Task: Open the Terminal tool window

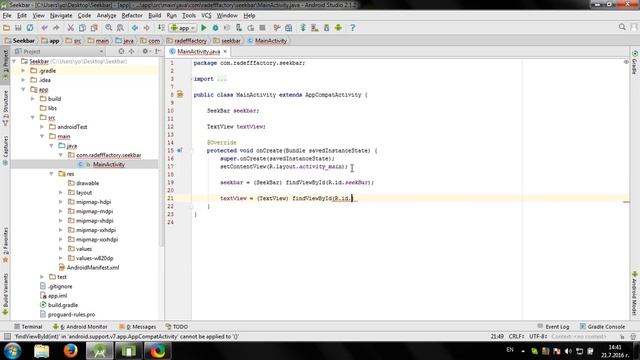Action: 28,327
